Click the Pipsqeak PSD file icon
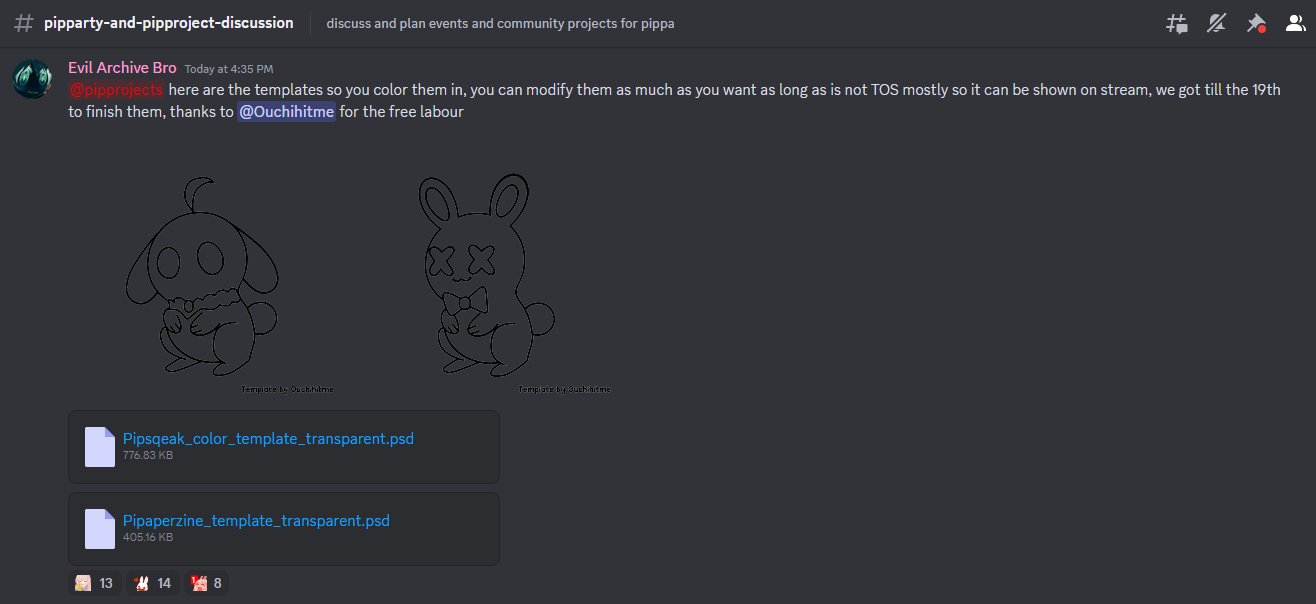The height and width of the screenshot is (604, 1316). pos(100,447)
